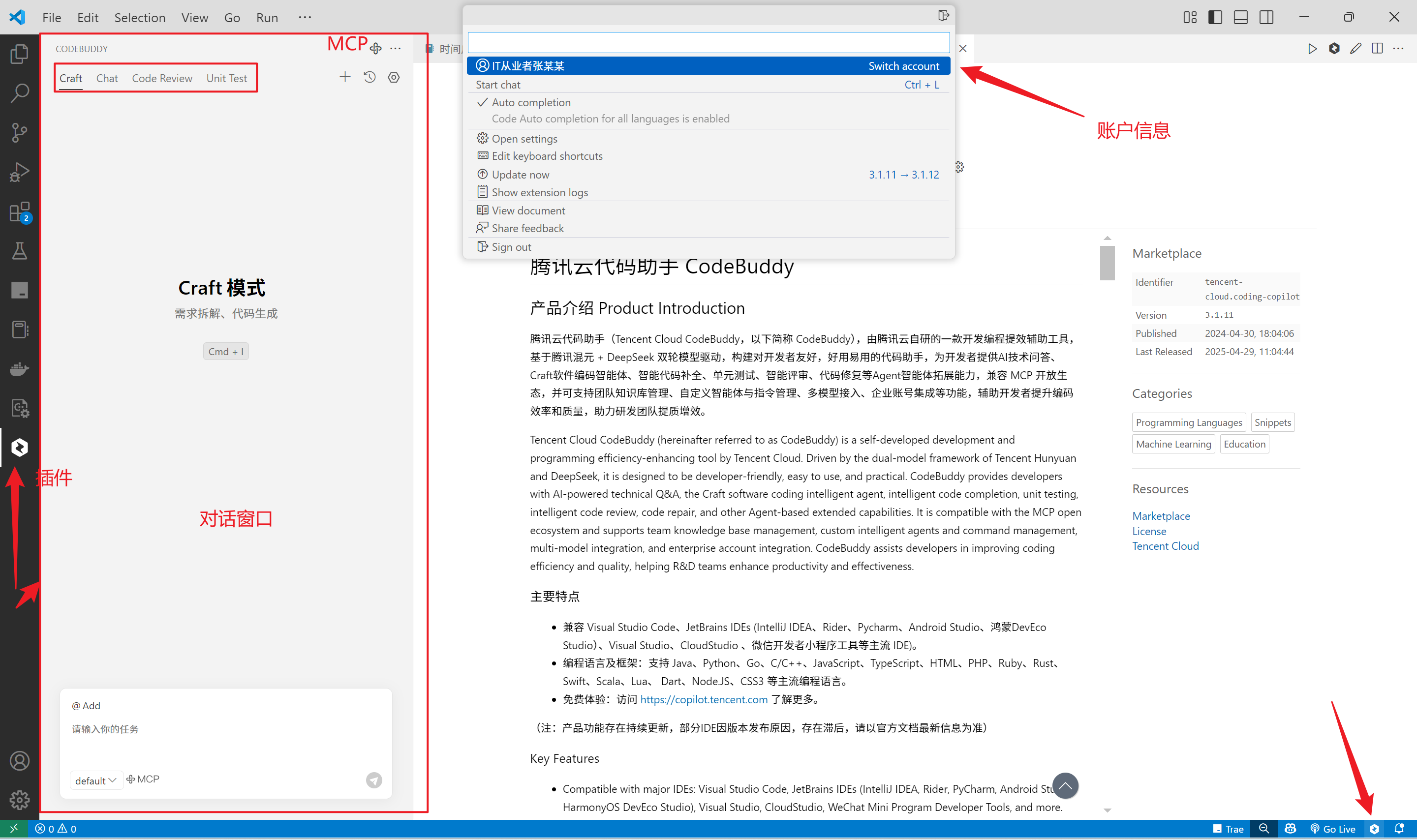1417x840 pixels.
Task: Open remote window indicator in status bar
Action: (x=14, y=829)
